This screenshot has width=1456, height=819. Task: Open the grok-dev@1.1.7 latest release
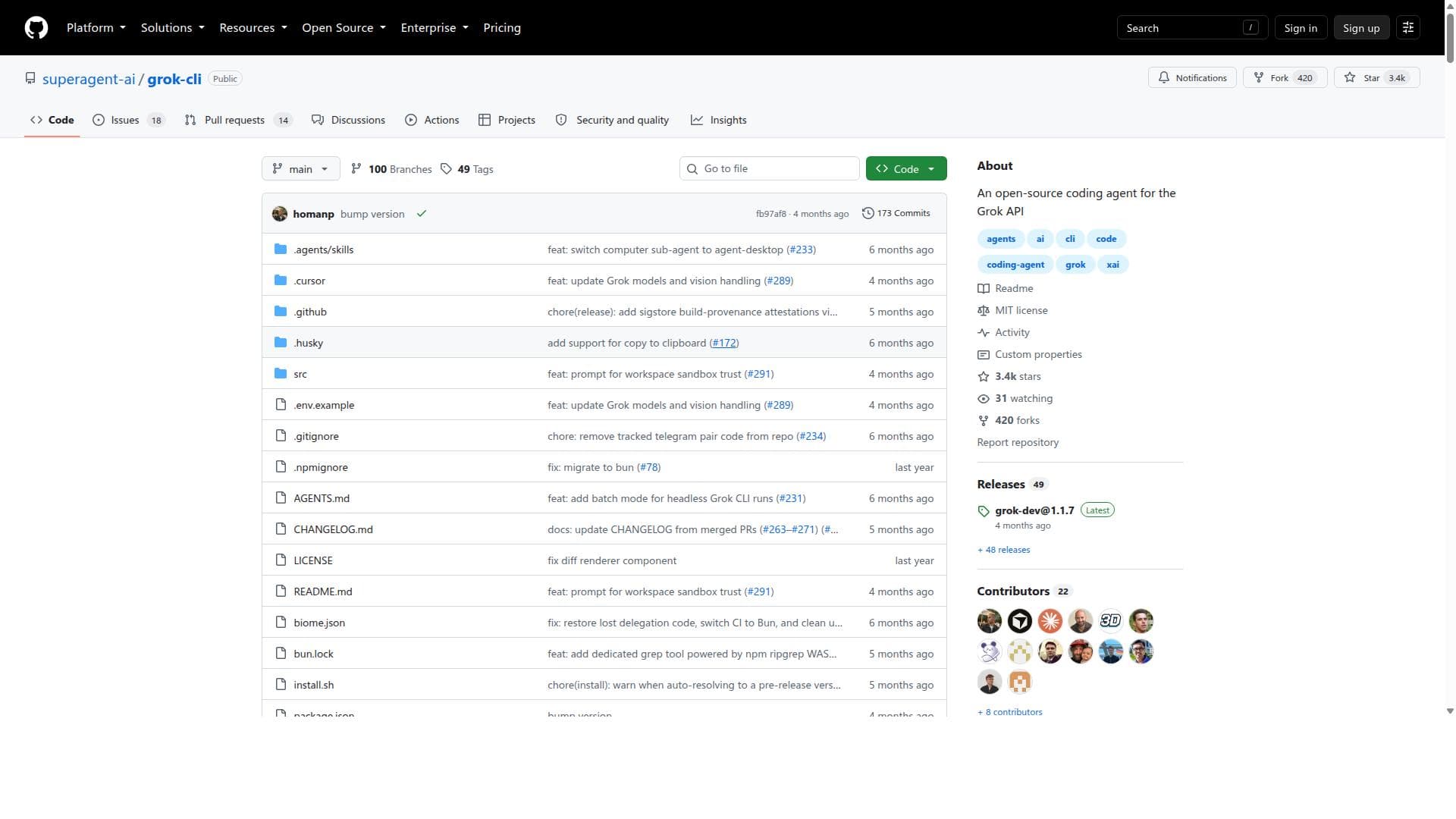(1034, 511)
